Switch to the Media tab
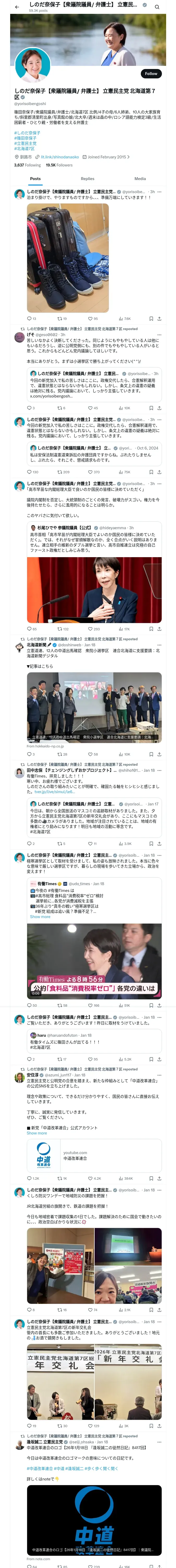The image size is (176, 1568). 140,179
